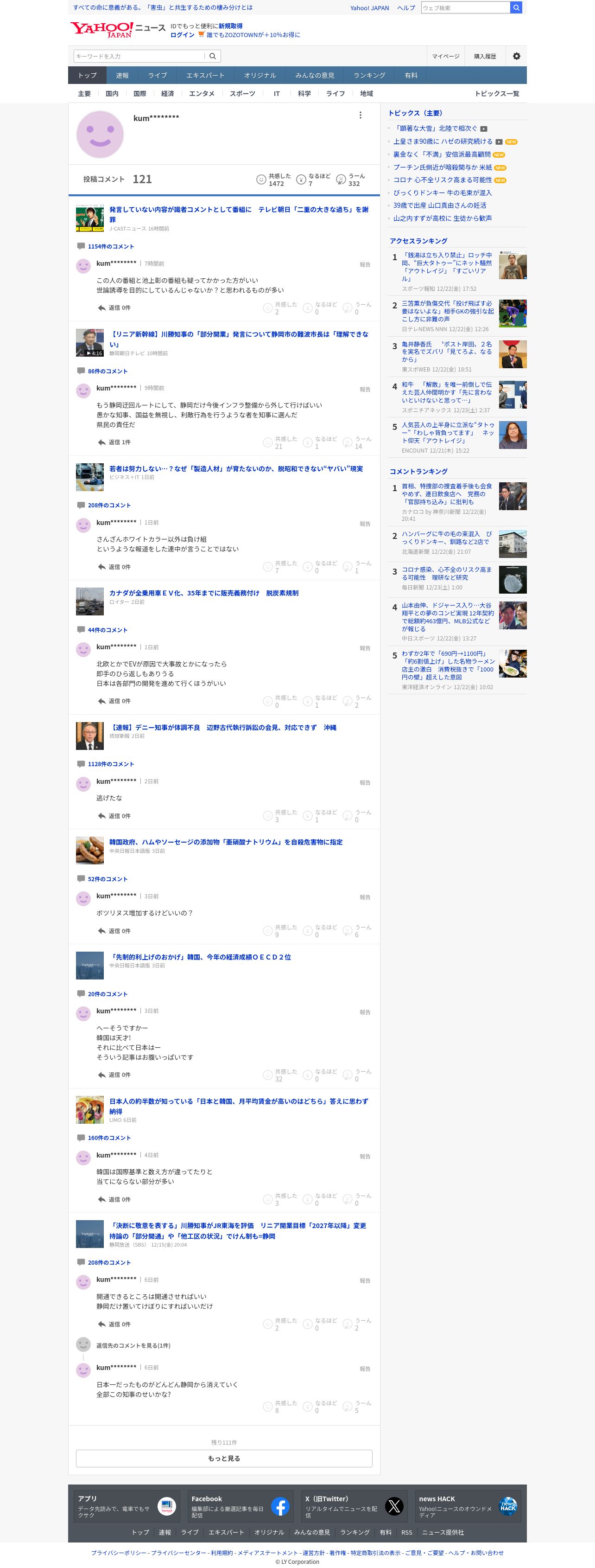Open 新規取得 ID link
This screenshot has width=595, height=1568.
(231, 26)
